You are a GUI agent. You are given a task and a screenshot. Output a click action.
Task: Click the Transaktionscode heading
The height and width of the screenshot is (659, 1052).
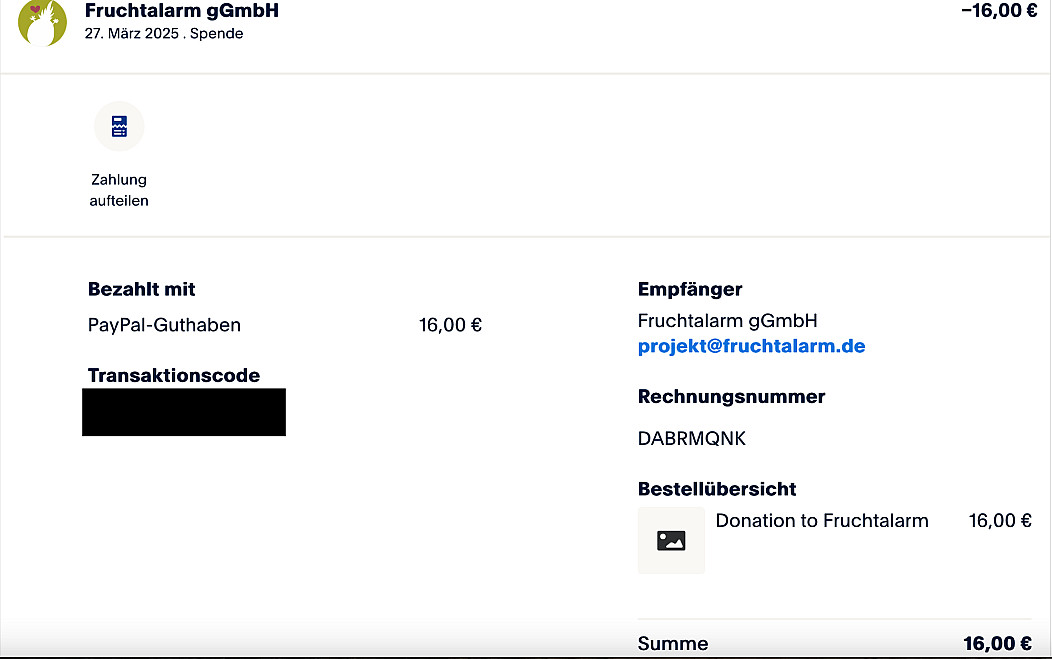click(174, 375)
